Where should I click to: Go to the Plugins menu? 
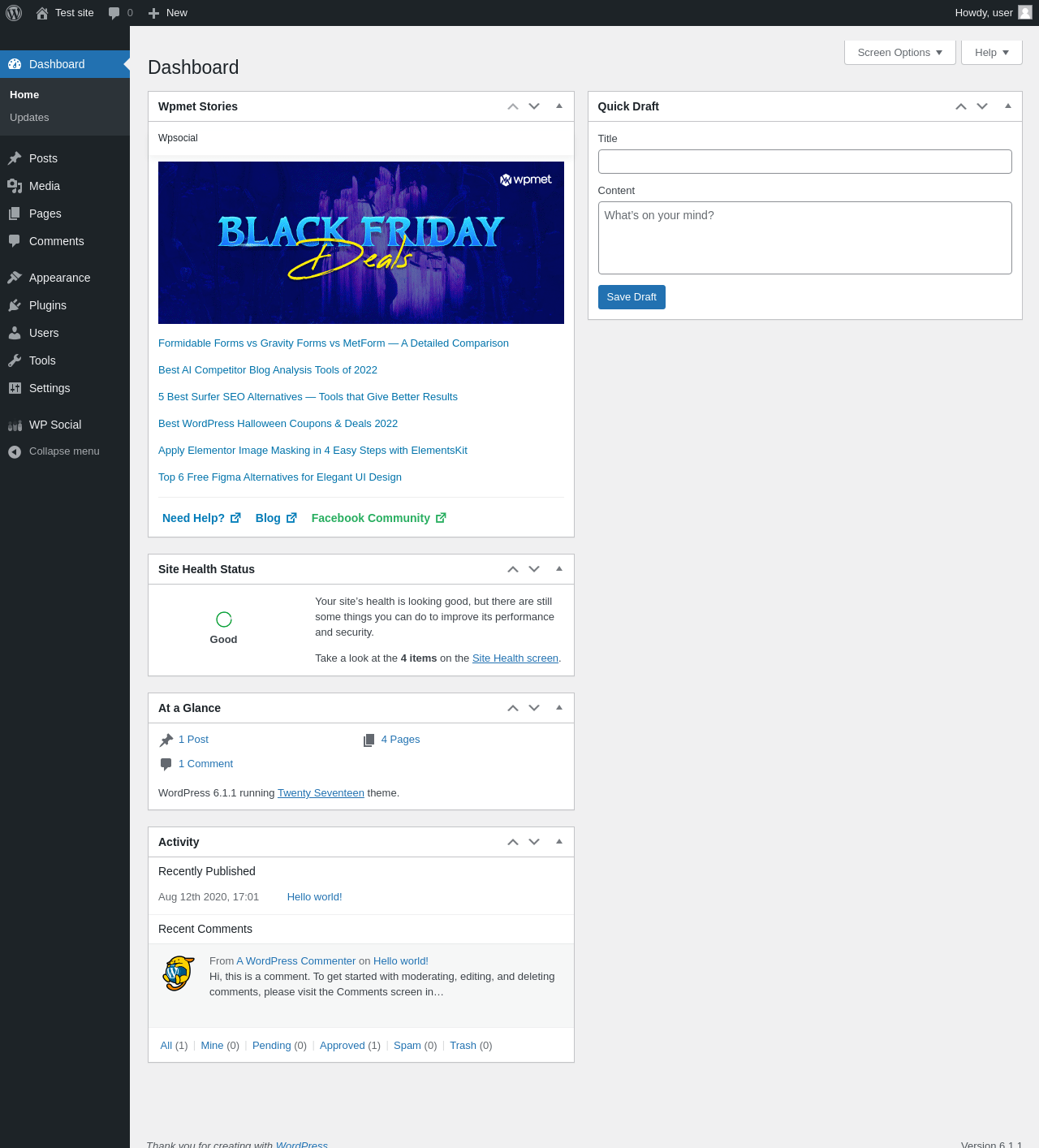coord(65,305)
